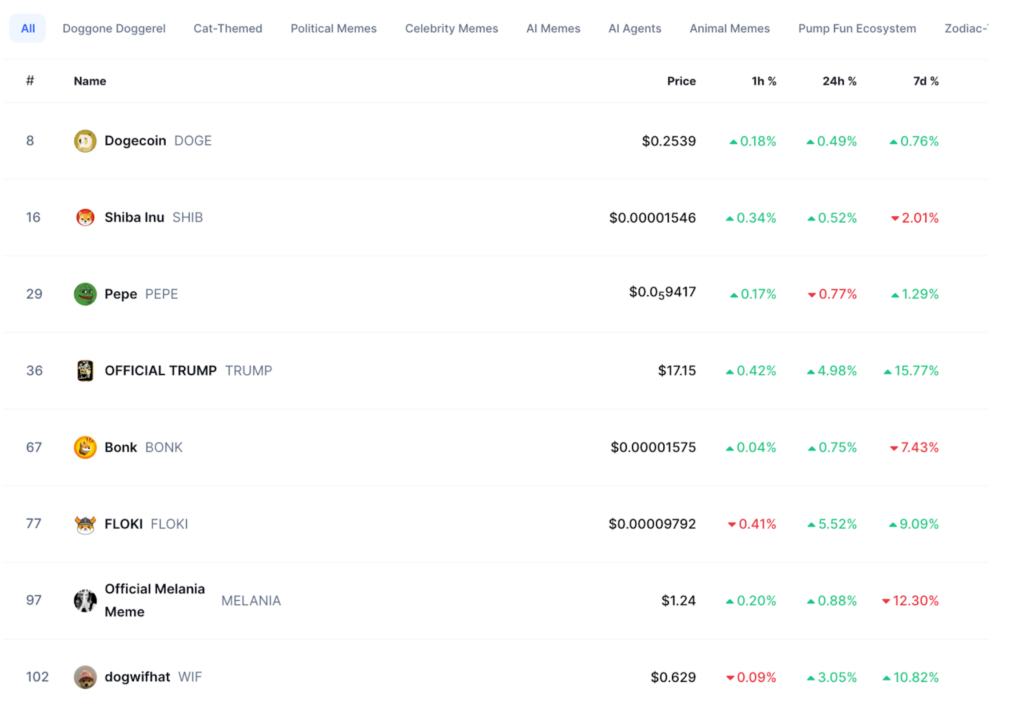Select the All category tab

pyautogui.click(x=28, y=28)
